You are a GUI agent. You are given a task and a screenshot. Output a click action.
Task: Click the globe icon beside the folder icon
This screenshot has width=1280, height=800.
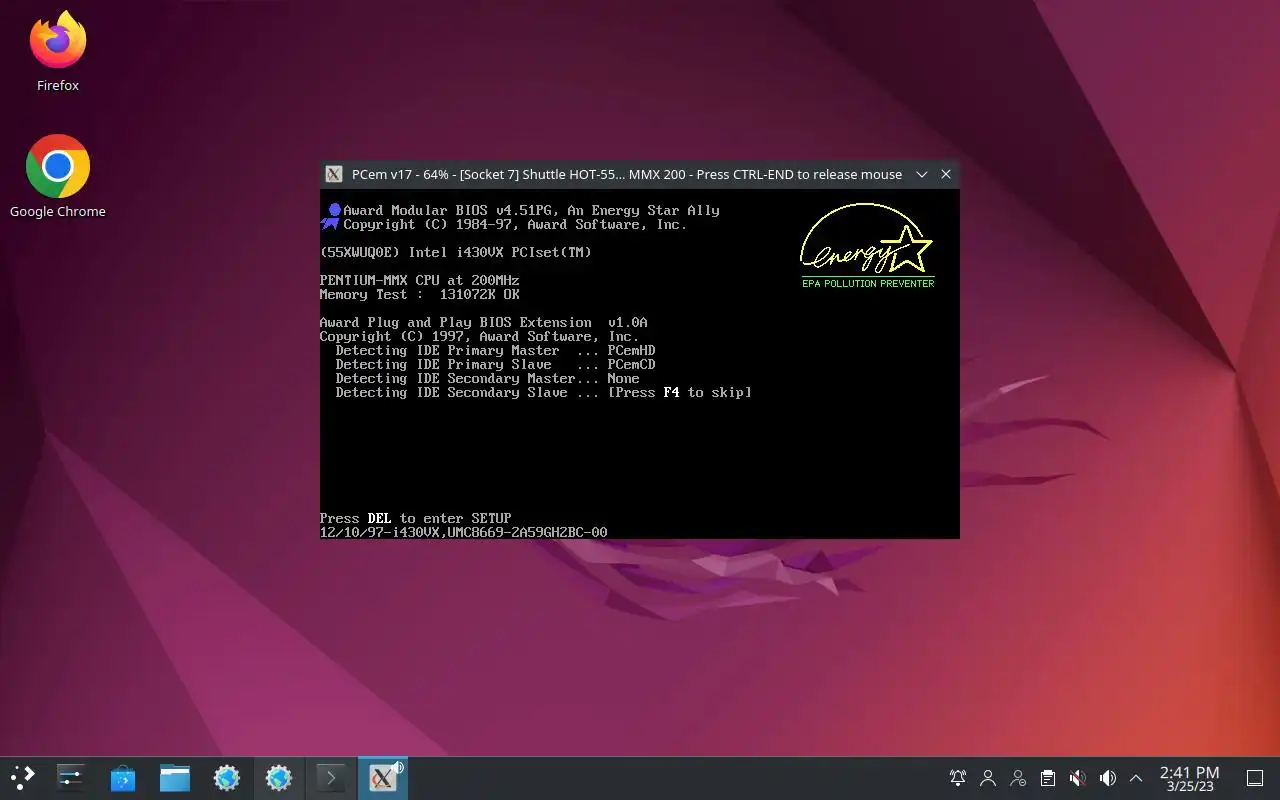coord(227,778)
